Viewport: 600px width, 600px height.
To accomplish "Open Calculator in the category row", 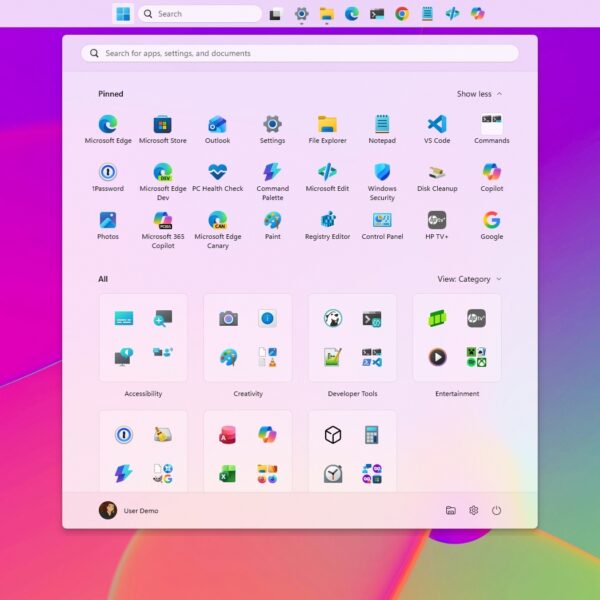I will point(372,435).
